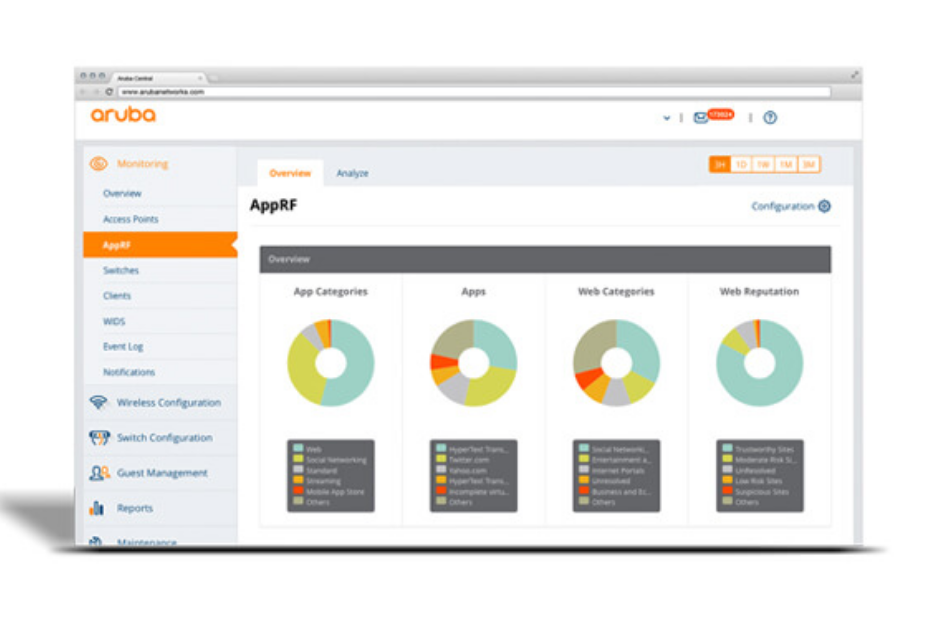
Task: Click the Twitter.com legend entry
Action: tap(469, 460)
